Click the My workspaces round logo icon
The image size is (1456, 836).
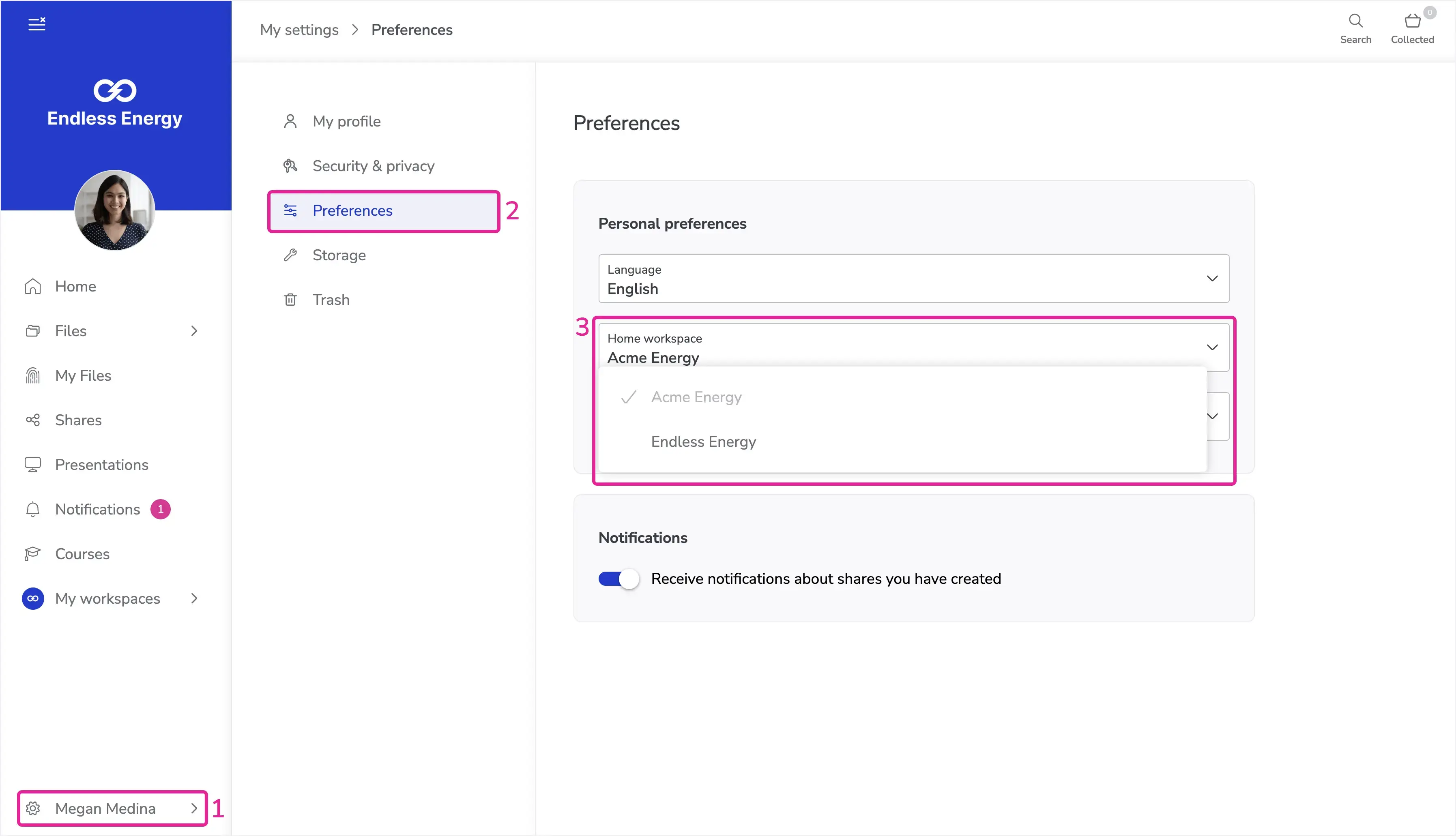pyautogui.click(x=33, y=598)
